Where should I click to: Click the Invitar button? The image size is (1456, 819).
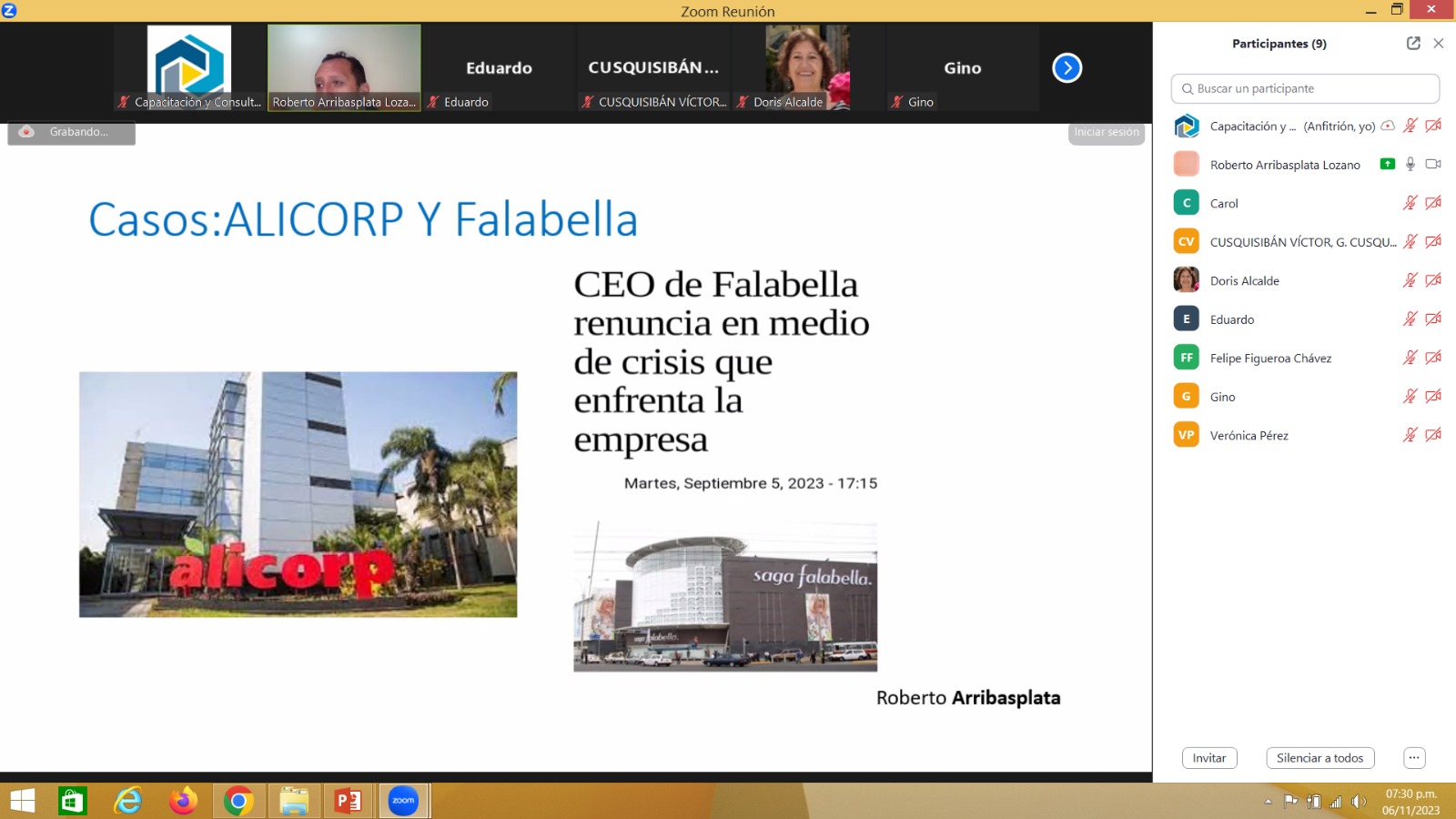coord(1209,758)
